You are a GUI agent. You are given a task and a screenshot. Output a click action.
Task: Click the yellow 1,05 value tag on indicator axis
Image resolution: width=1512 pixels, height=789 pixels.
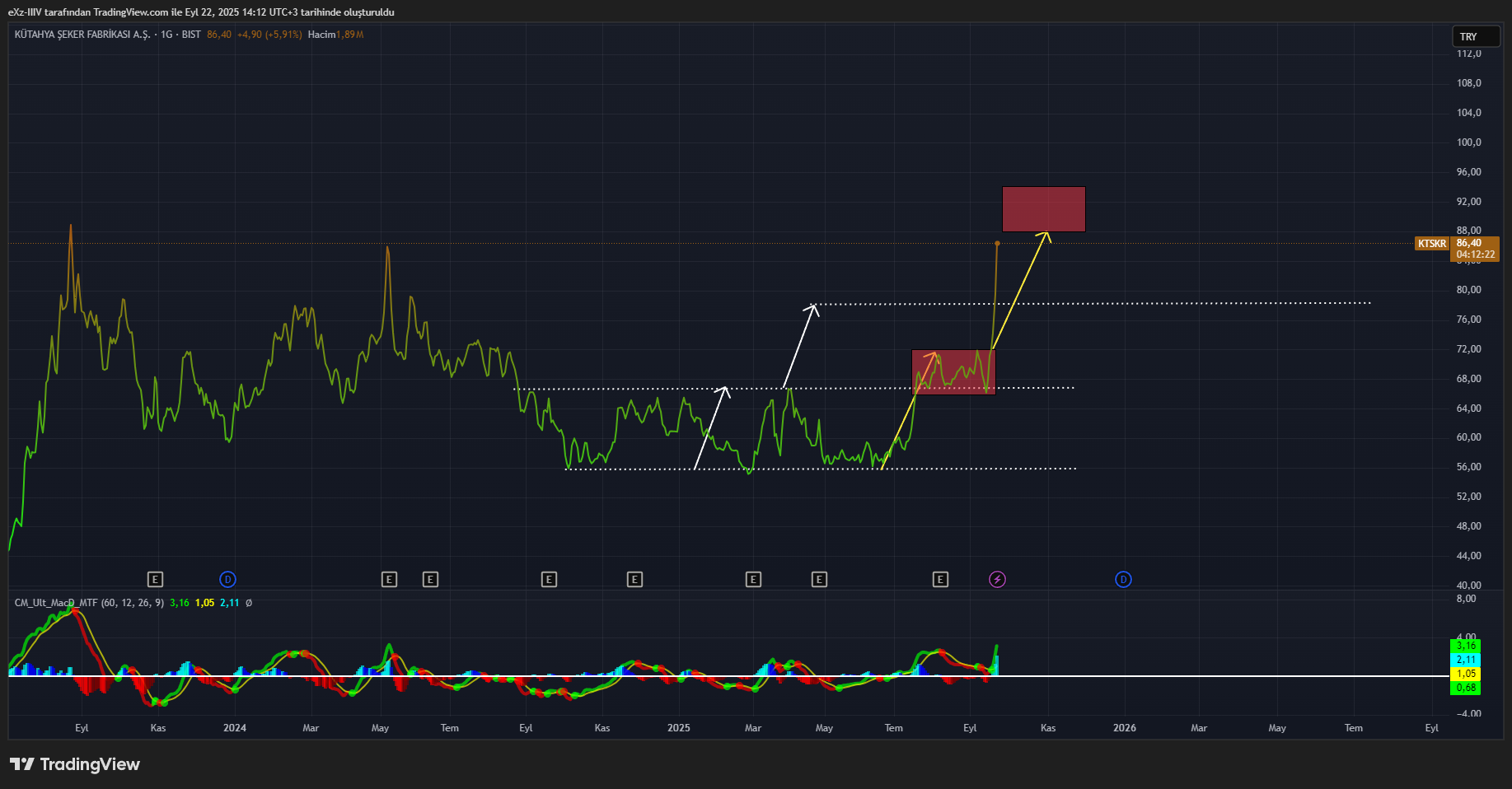pyautogui.click(x=1466, y=674)
